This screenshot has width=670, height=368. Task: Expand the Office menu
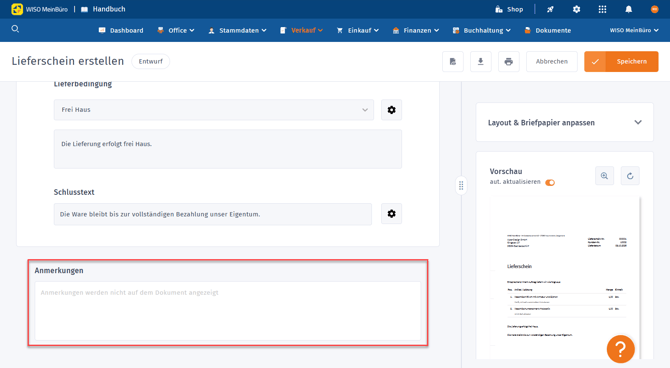176,30
